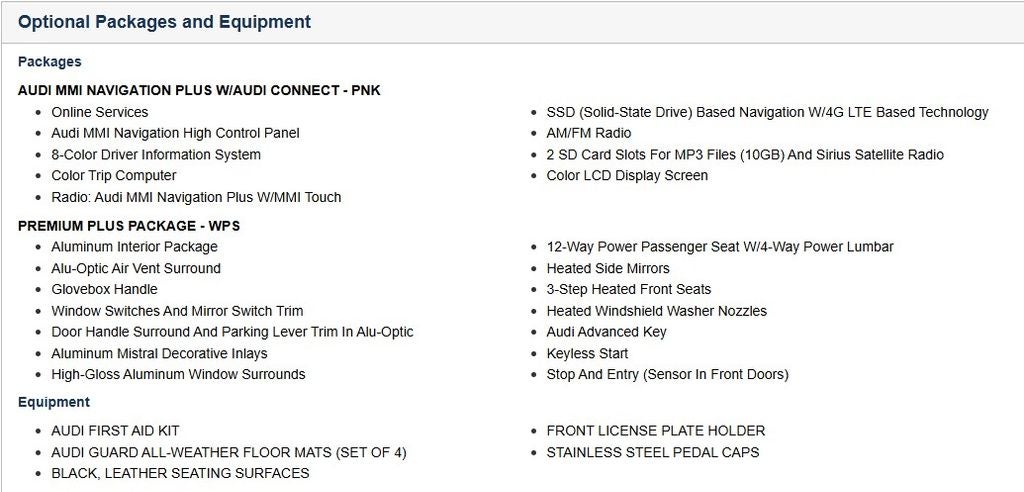The height and width of the screenshot is (492, 1024).
Task: Click the Premium Plus Package - WPS title
Action: [129, 226]
